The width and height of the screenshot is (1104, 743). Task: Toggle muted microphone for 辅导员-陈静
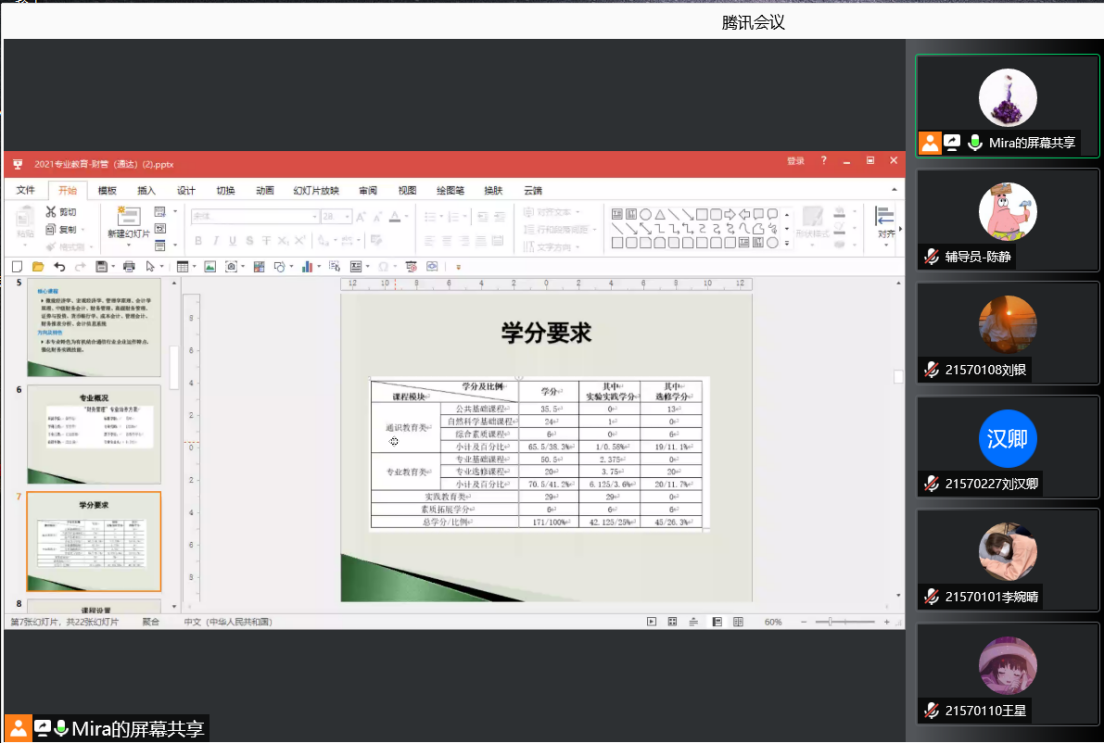click(x=931, y=257)
